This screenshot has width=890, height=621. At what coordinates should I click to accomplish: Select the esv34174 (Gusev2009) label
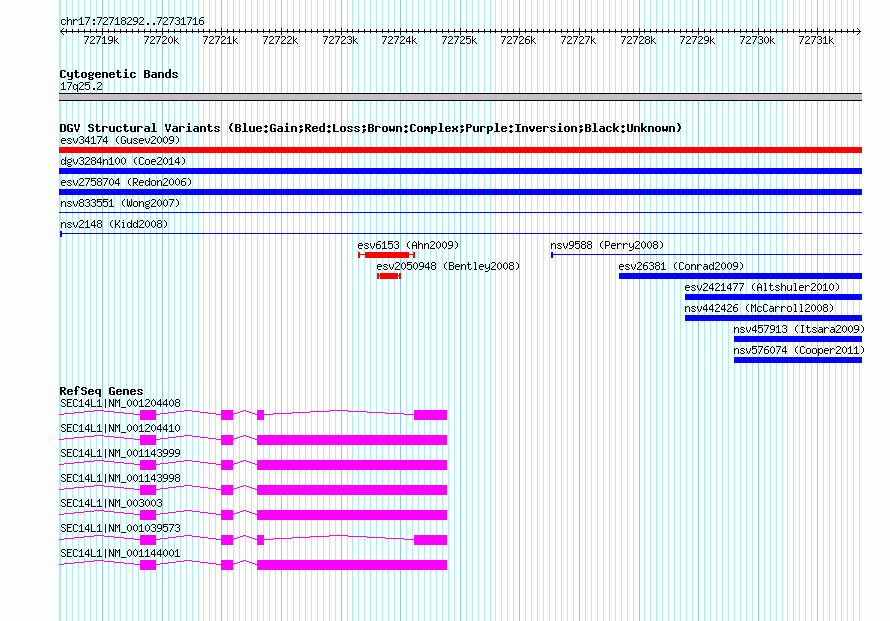120,140
